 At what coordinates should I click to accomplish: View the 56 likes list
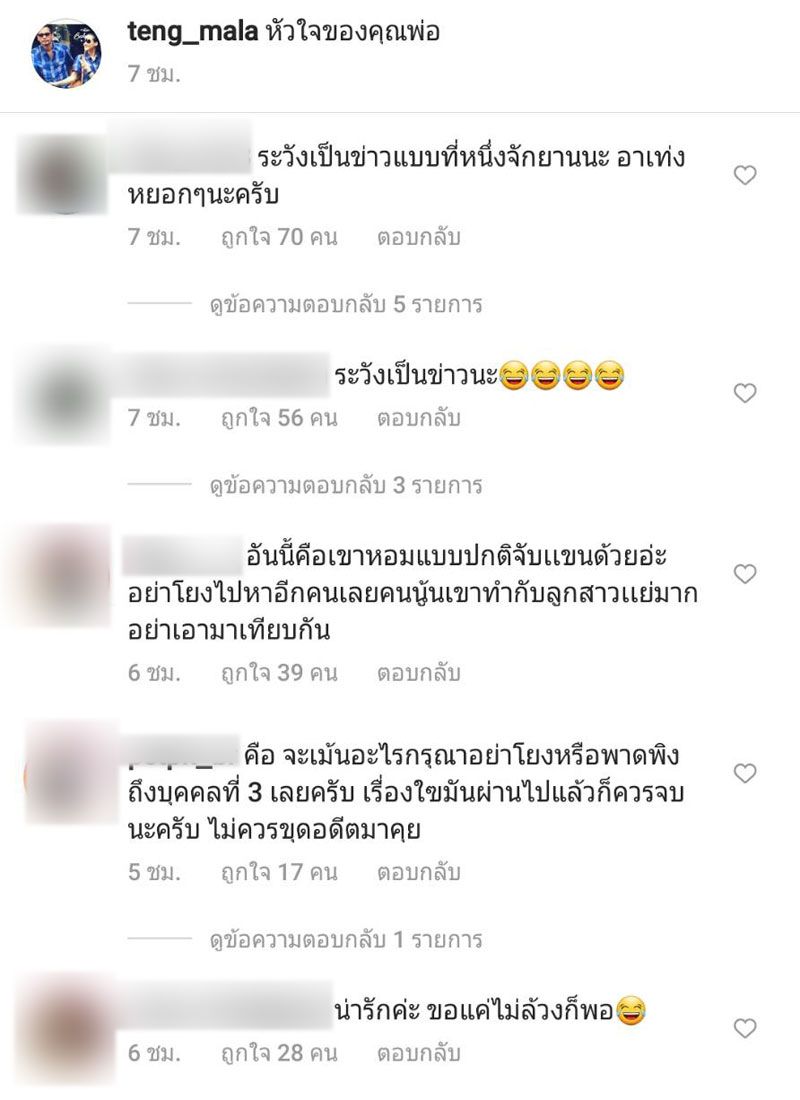[279, 418]
